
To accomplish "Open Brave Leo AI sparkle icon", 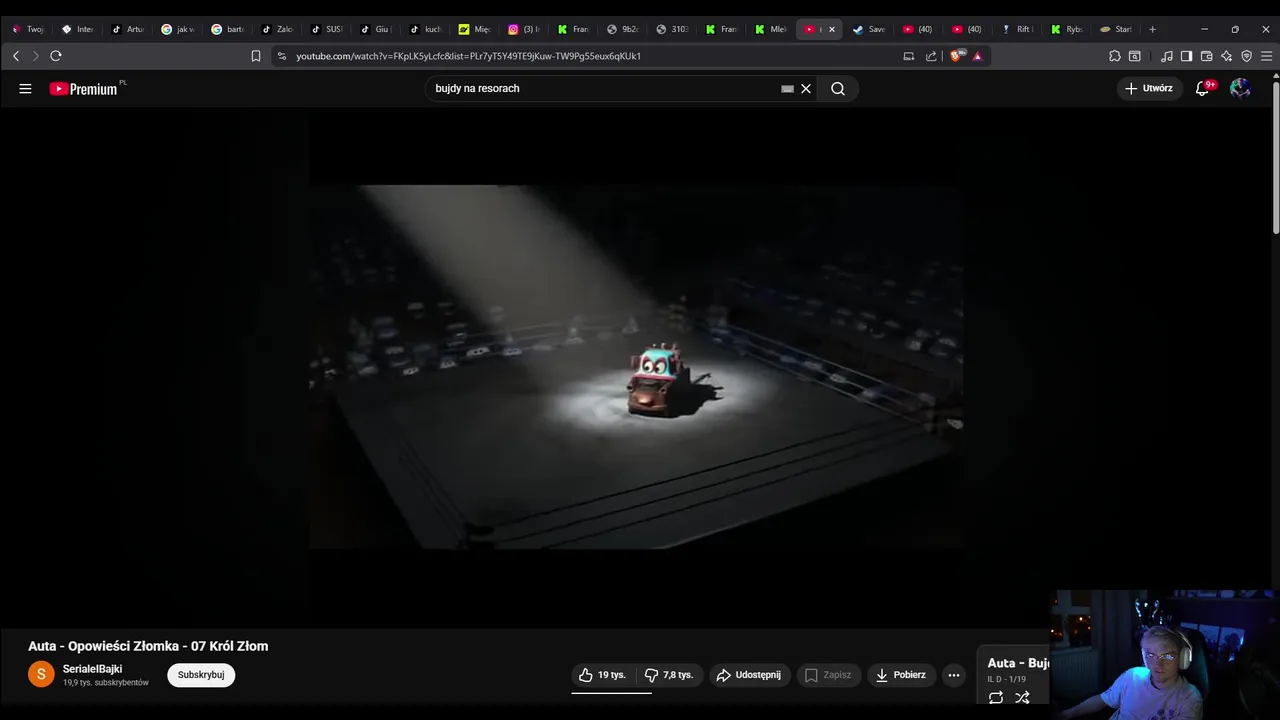I will point(1226,56).
